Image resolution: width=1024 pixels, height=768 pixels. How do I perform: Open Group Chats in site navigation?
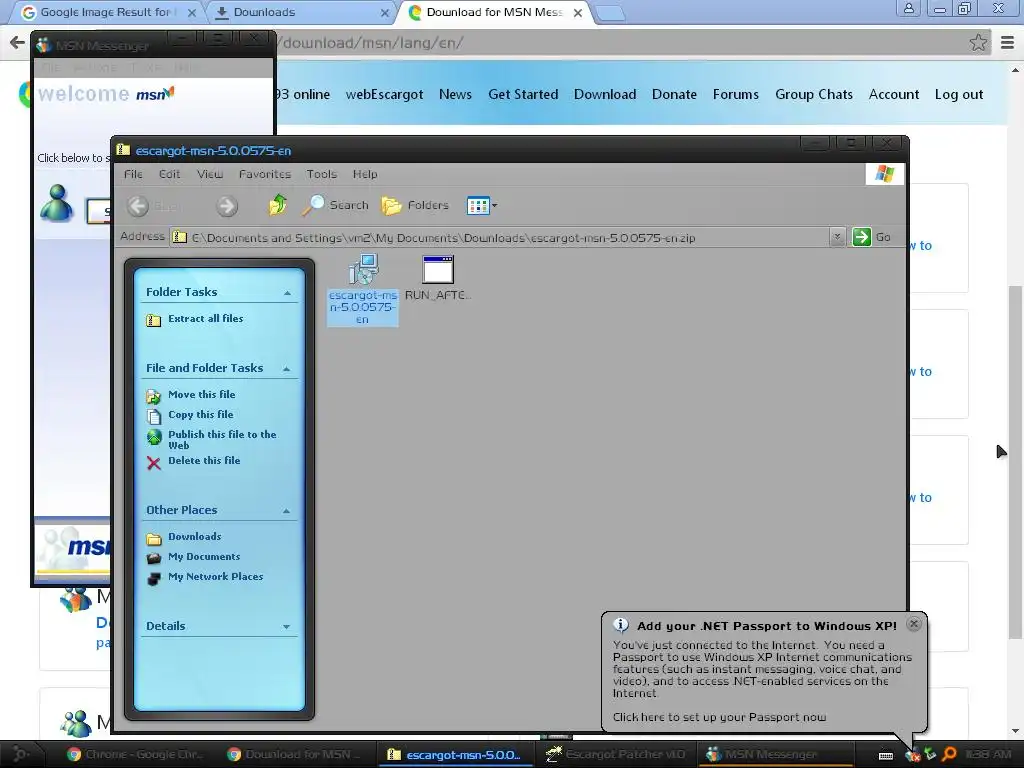click(814, 95)
